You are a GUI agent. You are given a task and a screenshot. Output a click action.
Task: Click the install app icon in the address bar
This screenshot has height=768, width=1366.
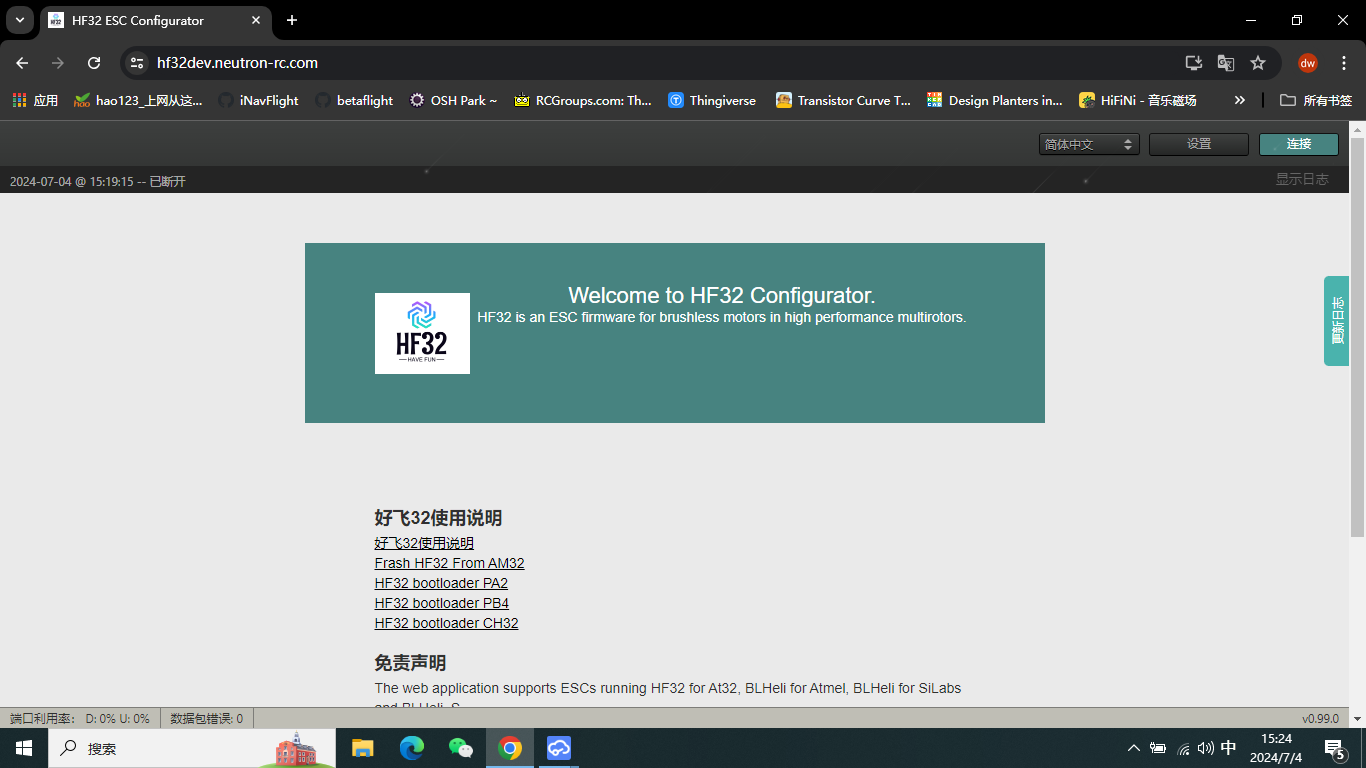point(1194,63)
